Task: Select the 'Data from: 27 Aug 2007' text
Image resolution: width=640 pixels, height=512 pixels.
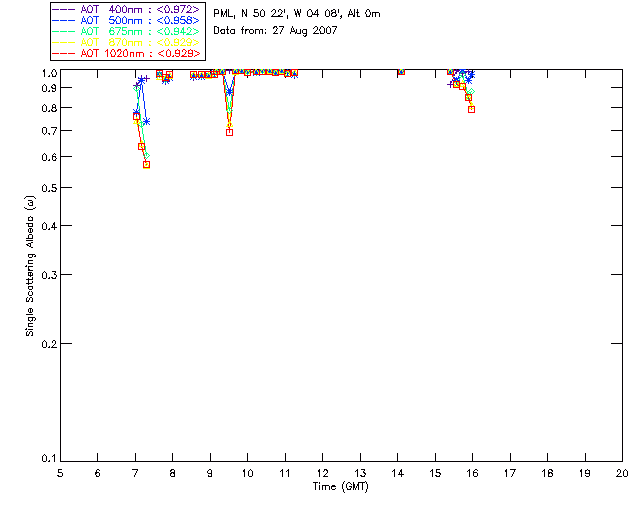Action: pos(275,31)
